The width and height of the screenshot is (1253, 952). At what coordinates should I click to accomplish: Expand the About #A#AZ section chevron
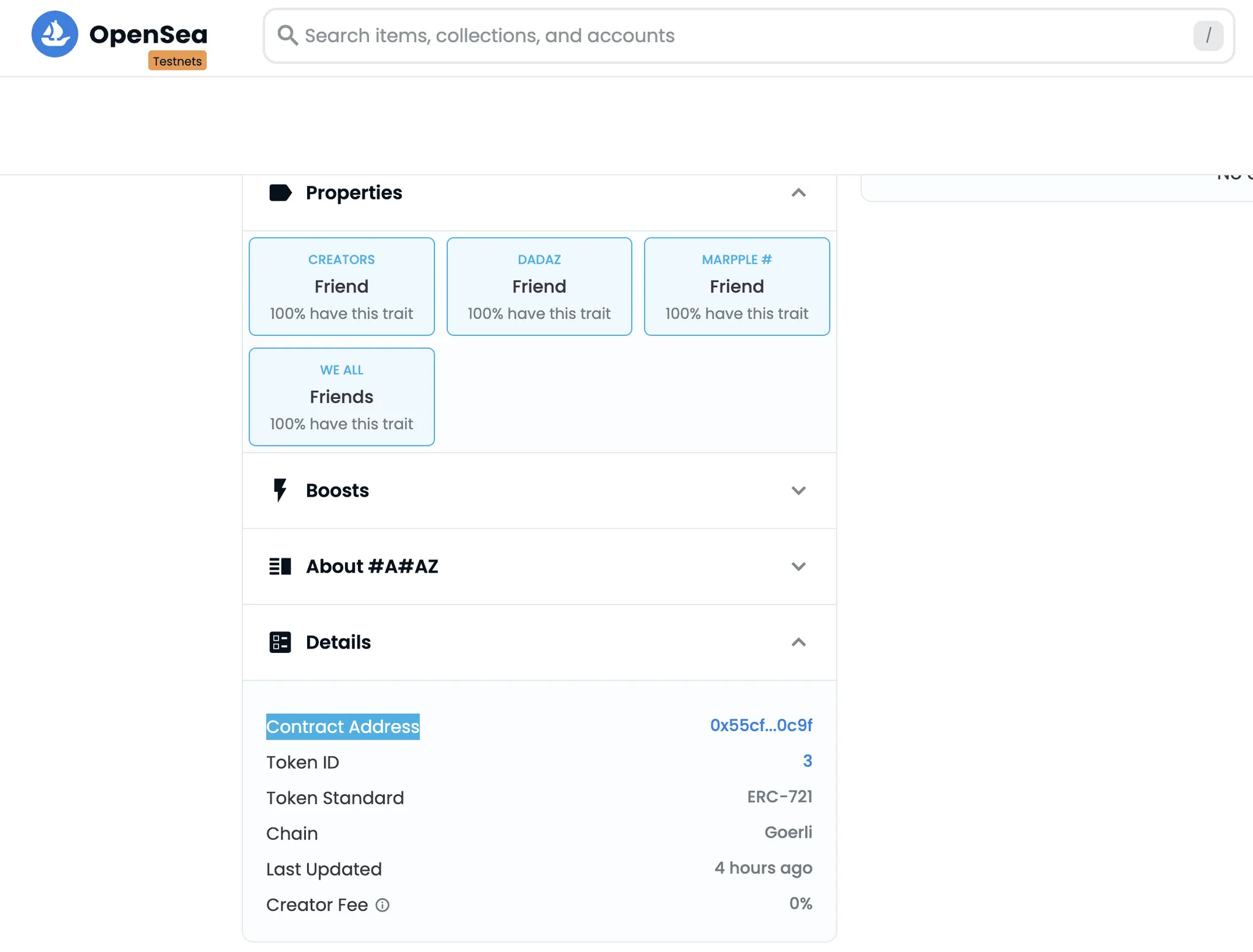[x=798, y=566]
